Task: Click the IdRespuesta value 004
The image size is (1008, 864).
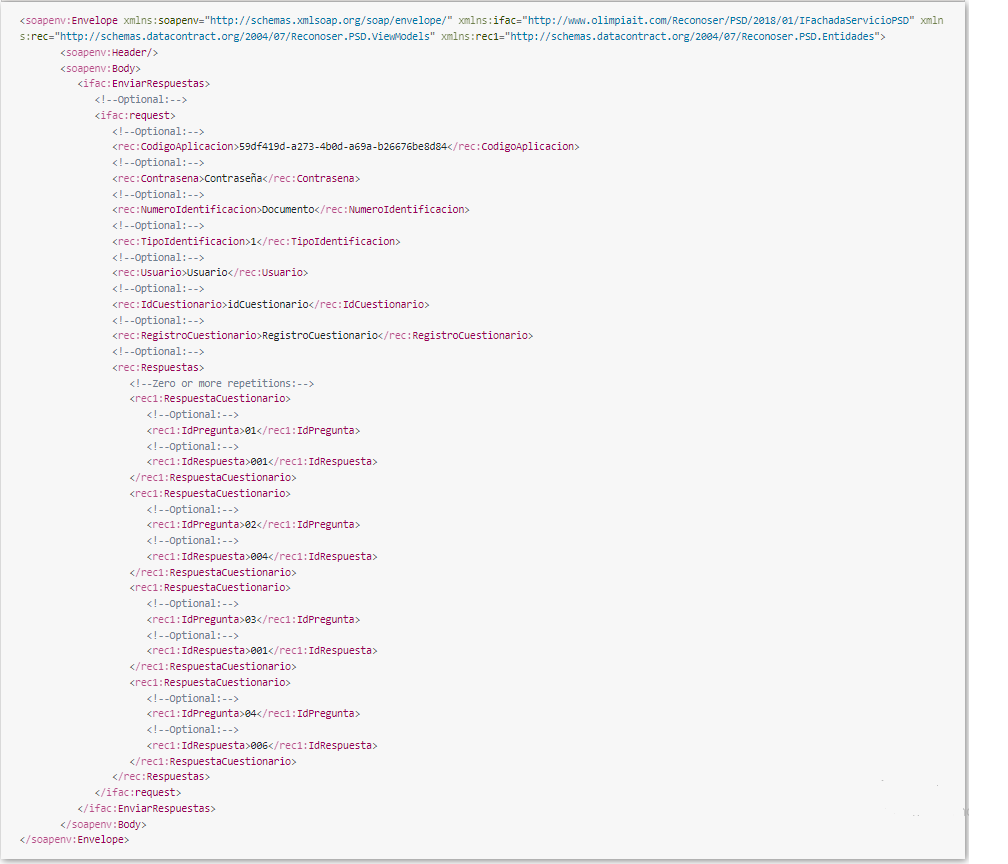Action: [x=256, y=556]
